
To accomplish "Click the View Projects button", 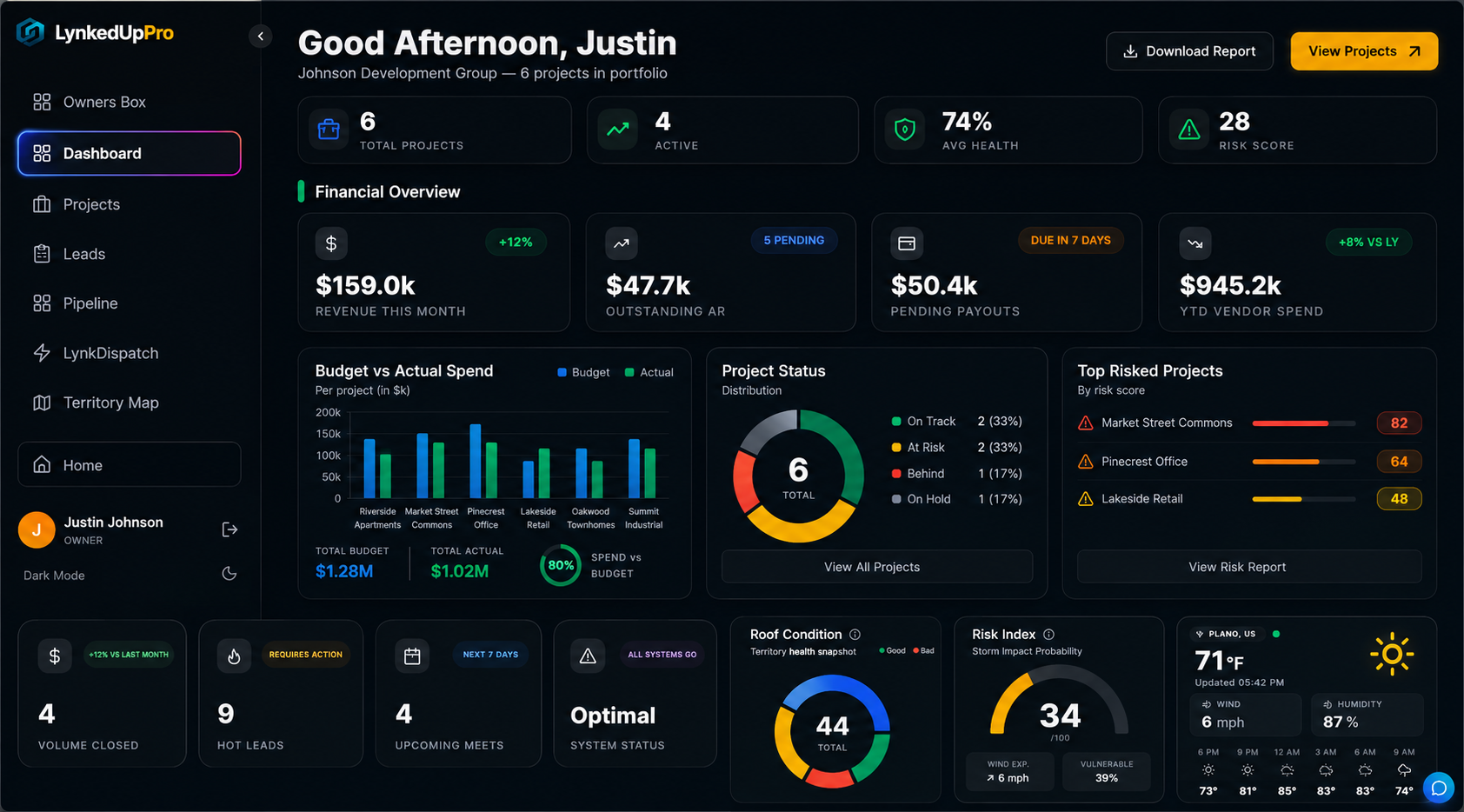I will tap(1364, 51).
